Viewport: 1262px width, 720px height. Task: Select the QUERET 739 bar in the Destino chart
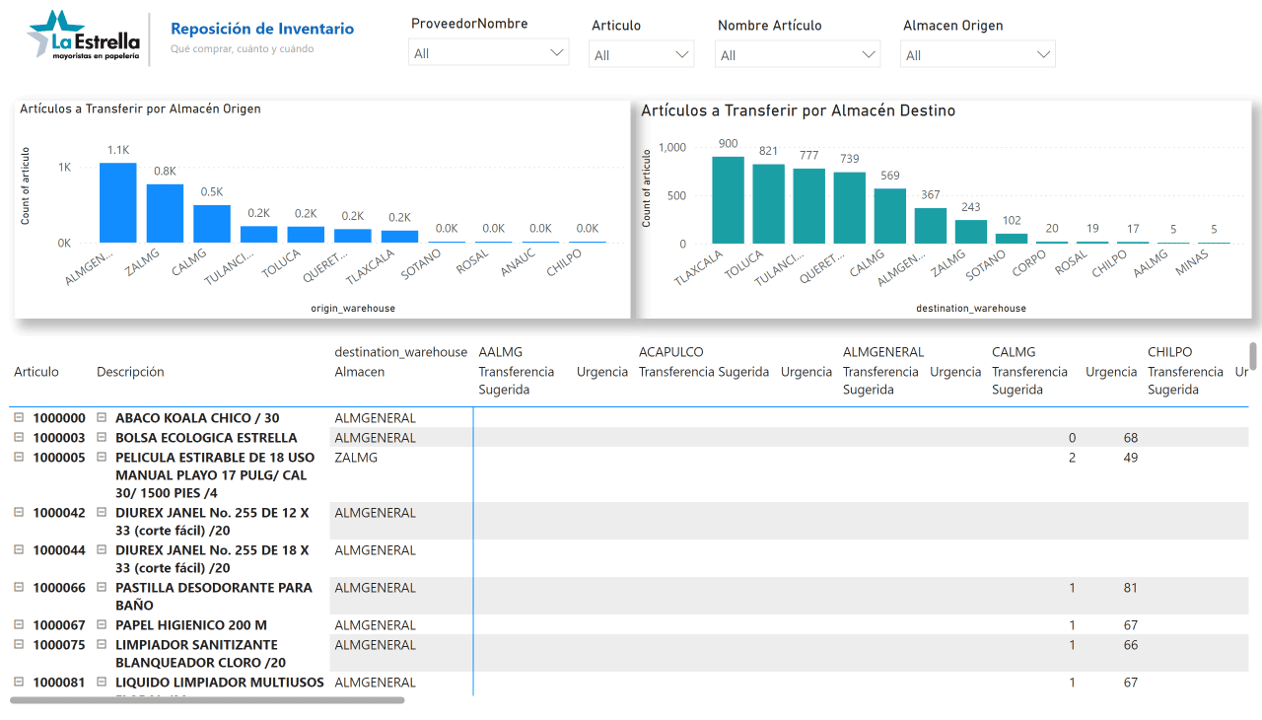click(x=849, y=208)
